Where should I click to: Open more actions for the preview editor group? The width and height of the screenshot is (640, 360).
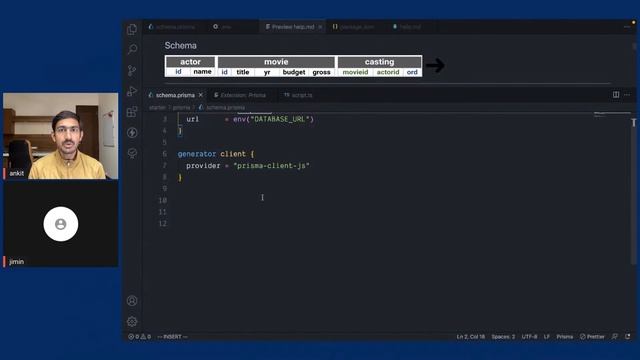pos(627,27)
